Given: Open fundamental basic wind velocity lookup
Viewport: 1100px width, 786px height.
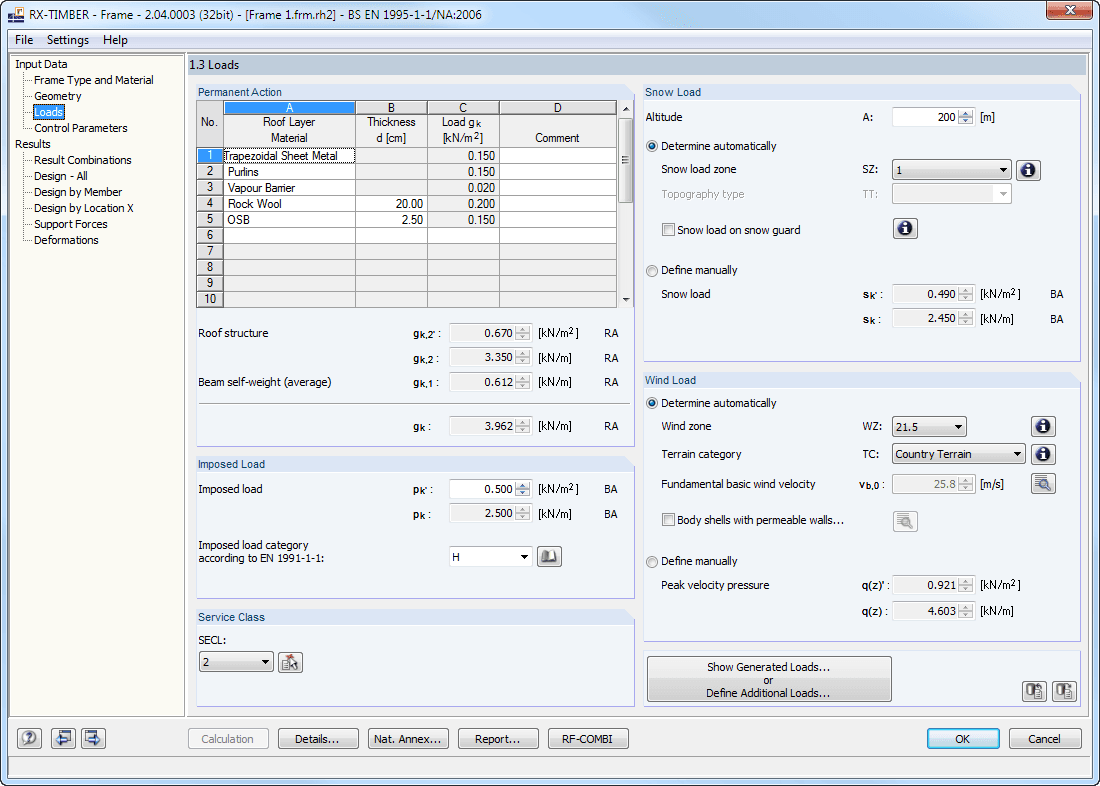Looking at the screenshot, I should point(1043,484).
